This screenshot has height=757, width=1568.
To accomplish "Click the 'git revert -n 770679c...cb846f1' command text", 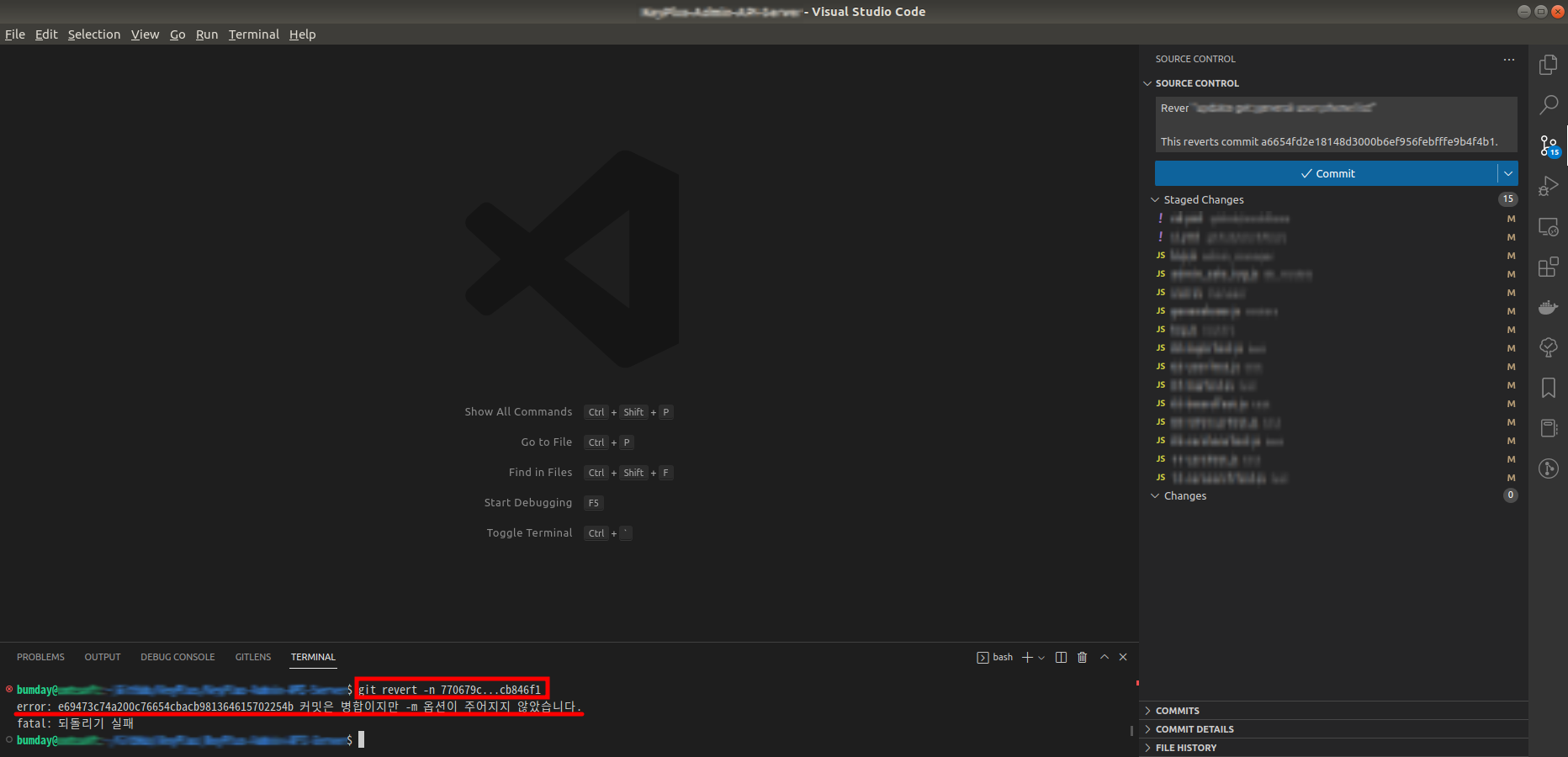I will [x=450, y=690].
